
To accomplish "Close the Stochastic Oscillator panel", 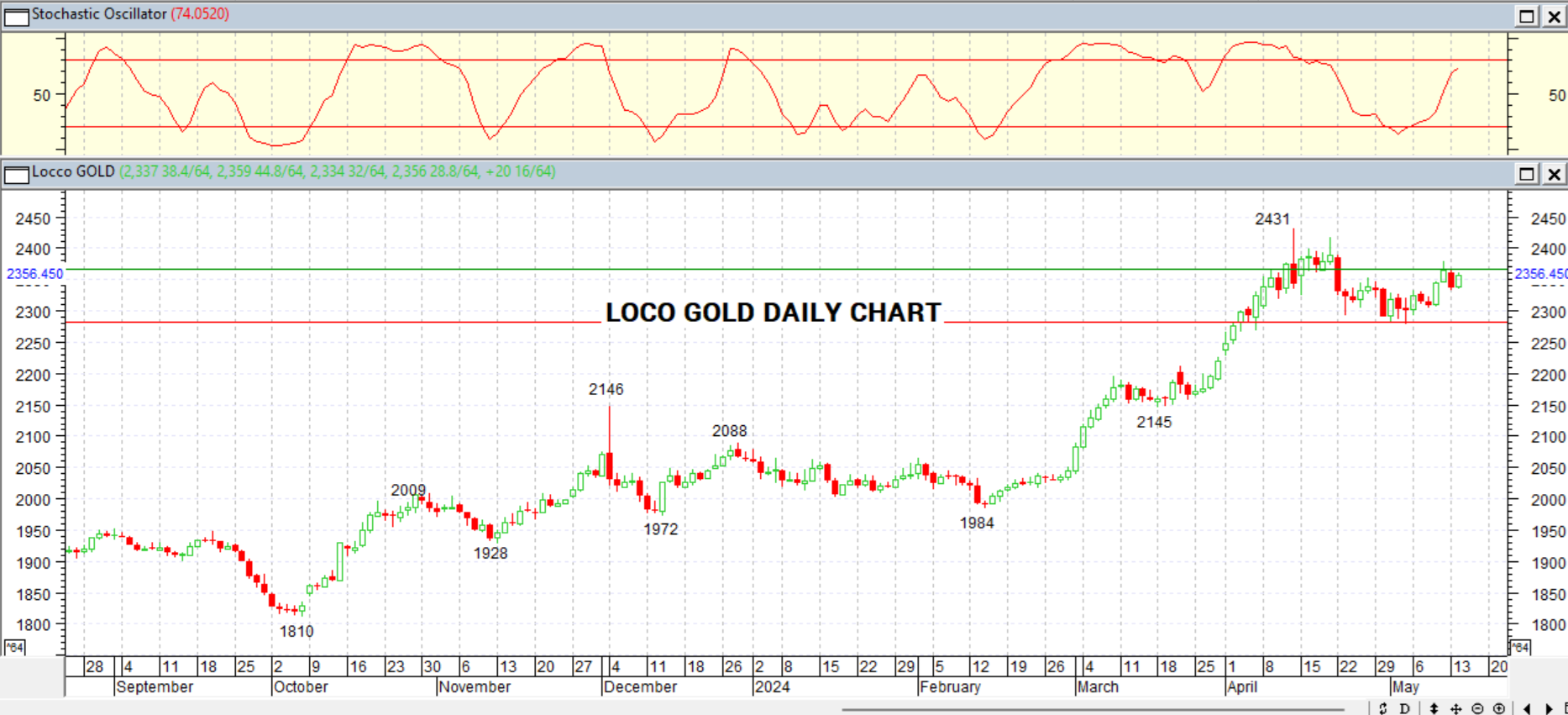I will coord(1554,17).
